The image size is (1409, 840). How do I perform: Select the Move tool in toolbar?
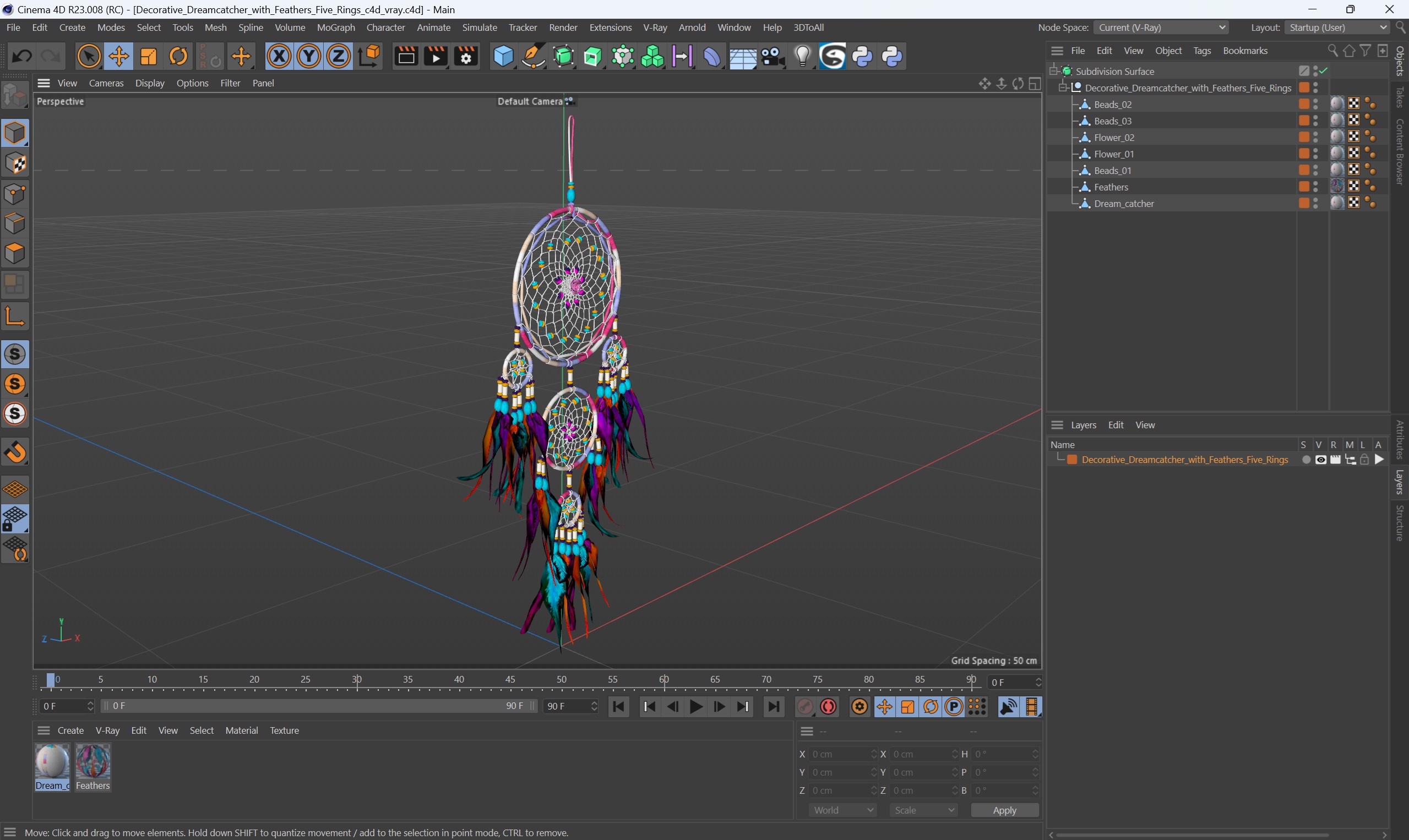[118, 57]
